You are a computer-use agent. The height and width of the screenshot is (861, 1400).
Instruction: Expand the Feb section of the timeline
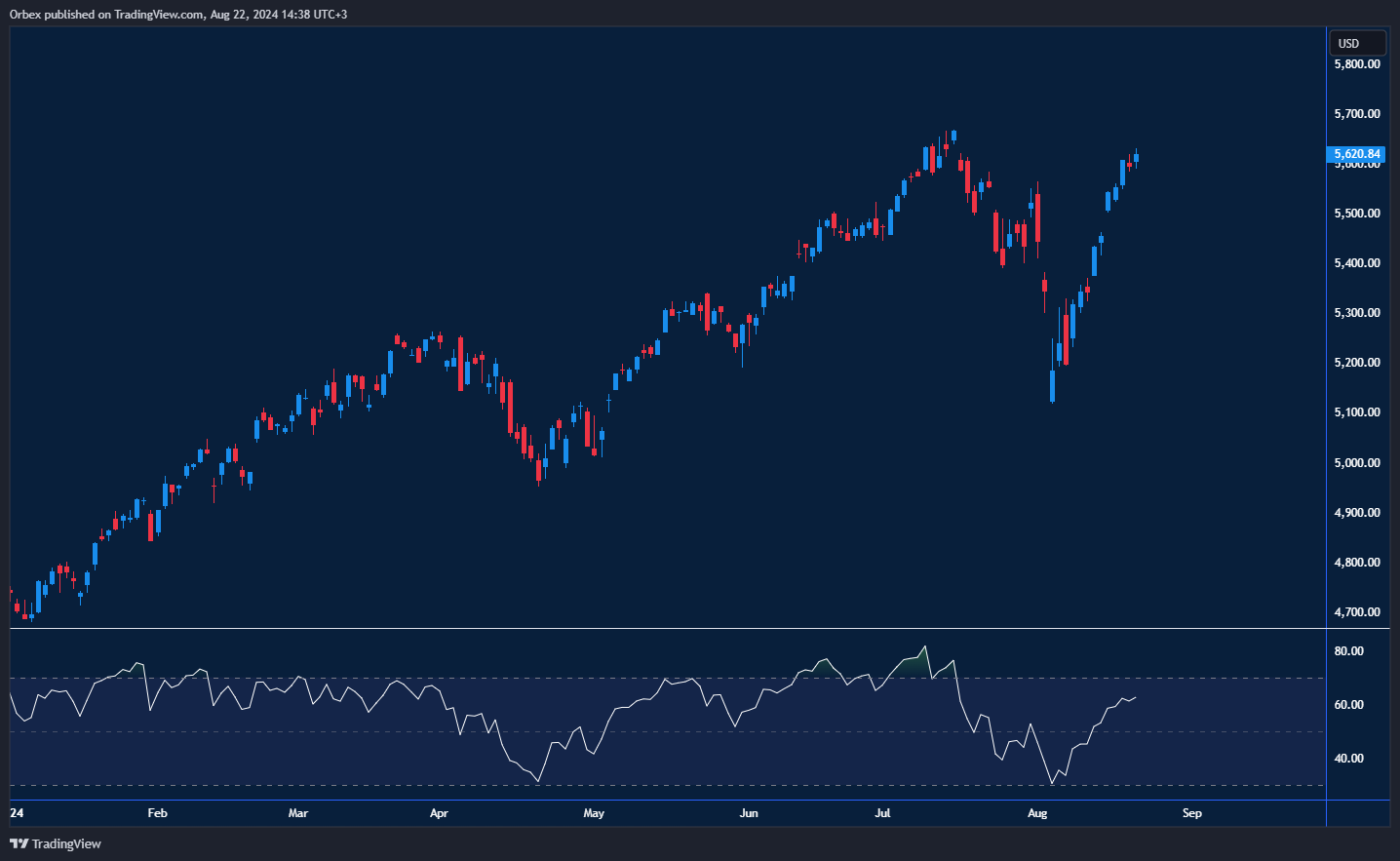coord(157,812)
